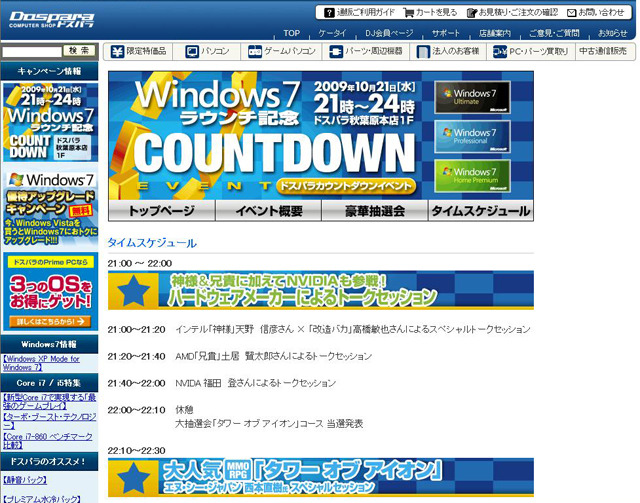This screenshot has width=640, height=503.
Task: Select the 中古通信販売 navigation item
Action: [x=603, y=51]
